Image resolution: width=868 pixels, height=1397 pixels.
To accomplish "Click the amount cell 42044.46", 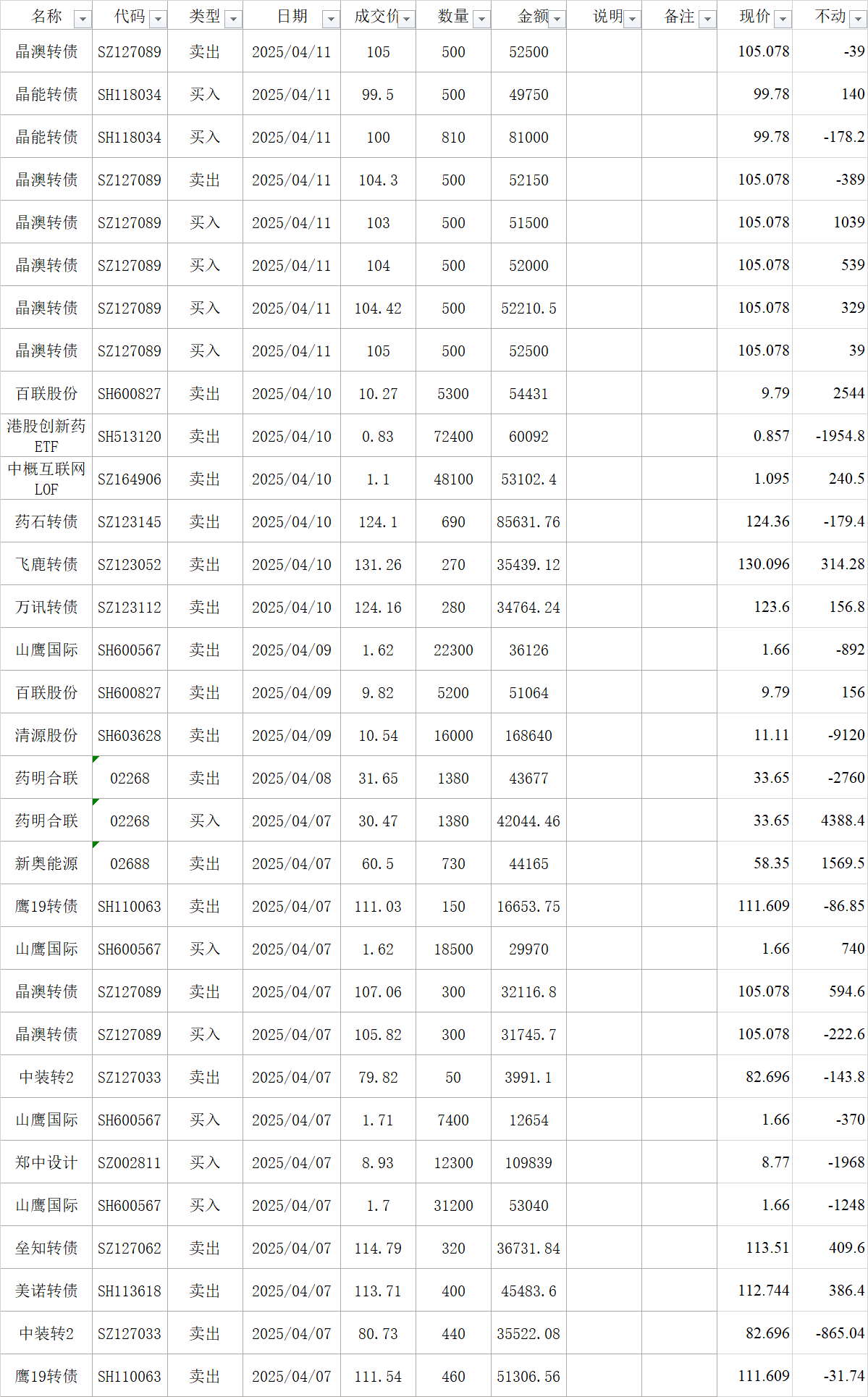I will (528, 821).
